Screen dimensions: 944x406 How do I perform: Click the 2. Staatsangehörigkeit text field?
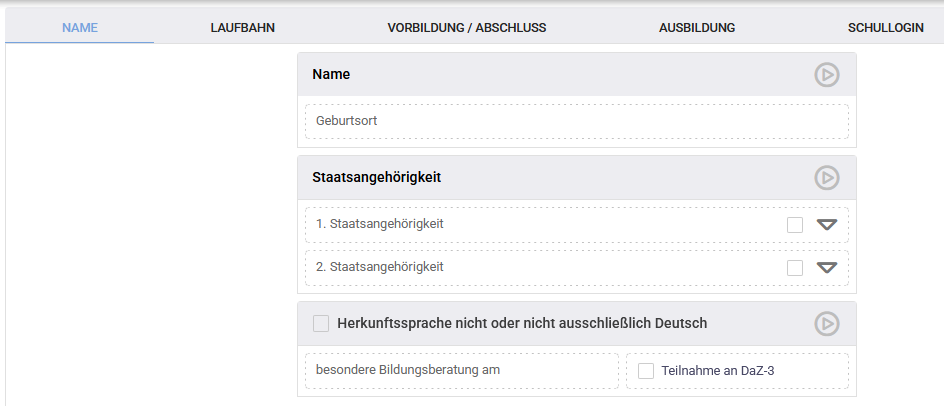[540, 268]
